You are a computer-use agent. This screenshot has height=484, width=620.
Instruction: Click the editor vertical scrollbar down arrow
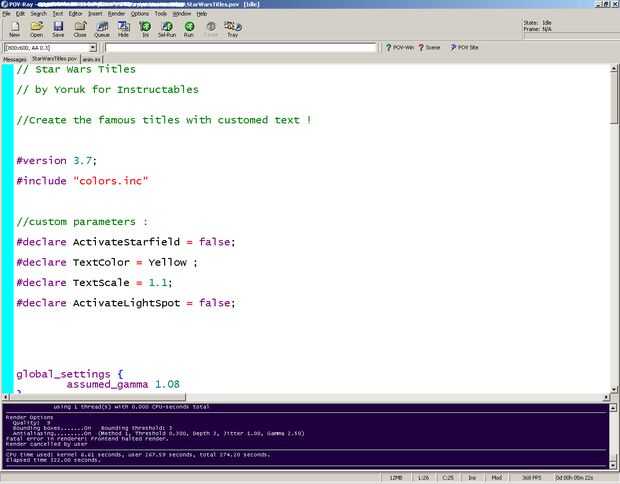tap(614, 389)
